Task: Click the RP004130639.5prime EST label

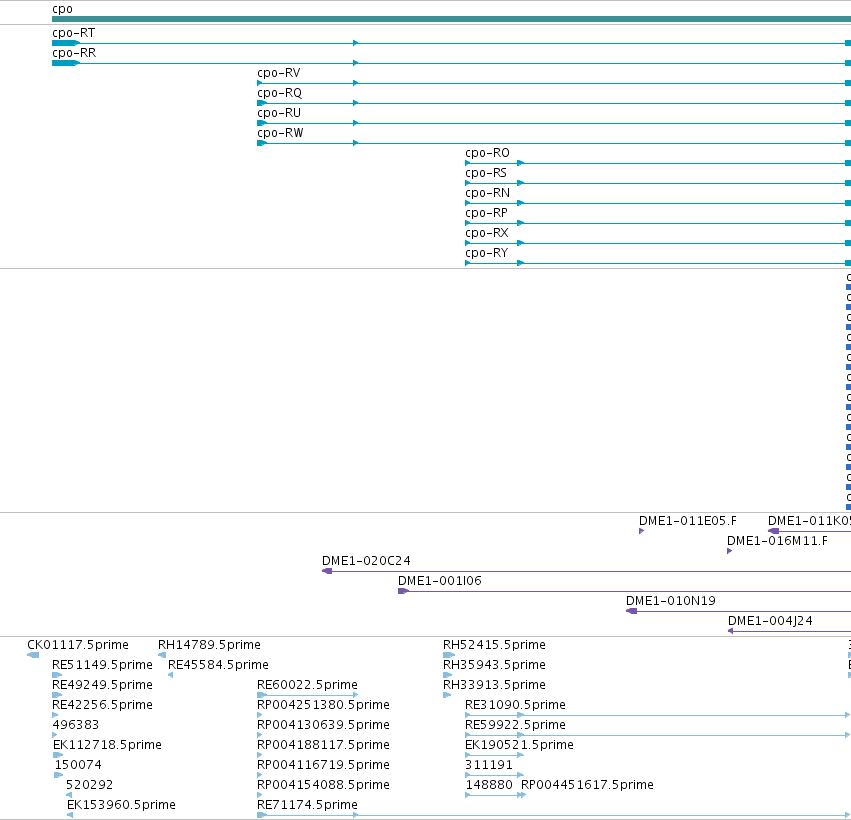Action: [323, 725]
